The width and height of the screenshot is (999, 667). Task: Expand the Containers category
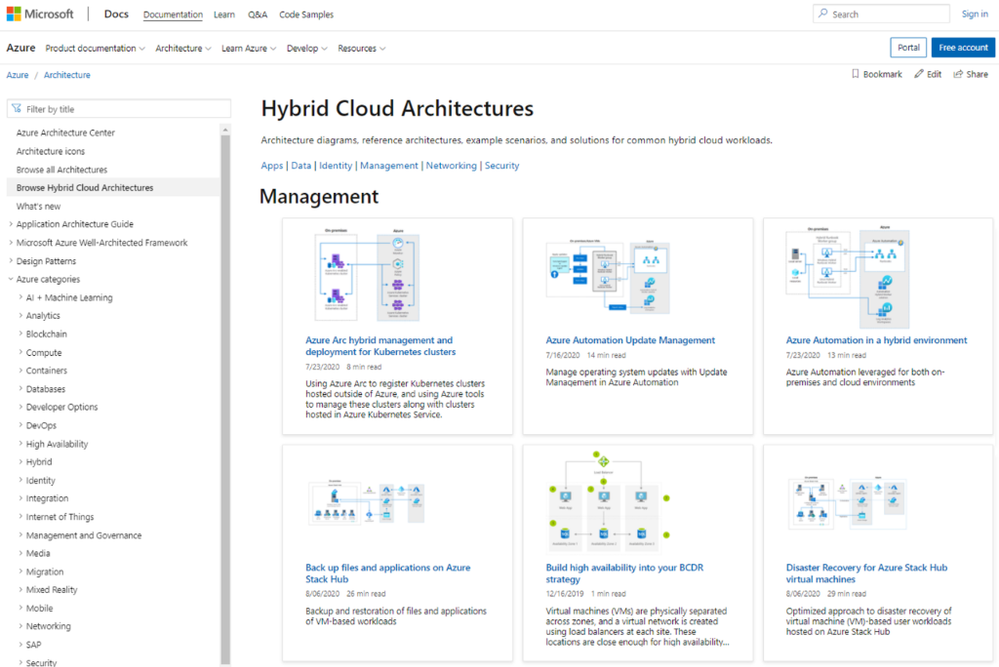click(20, 371)
